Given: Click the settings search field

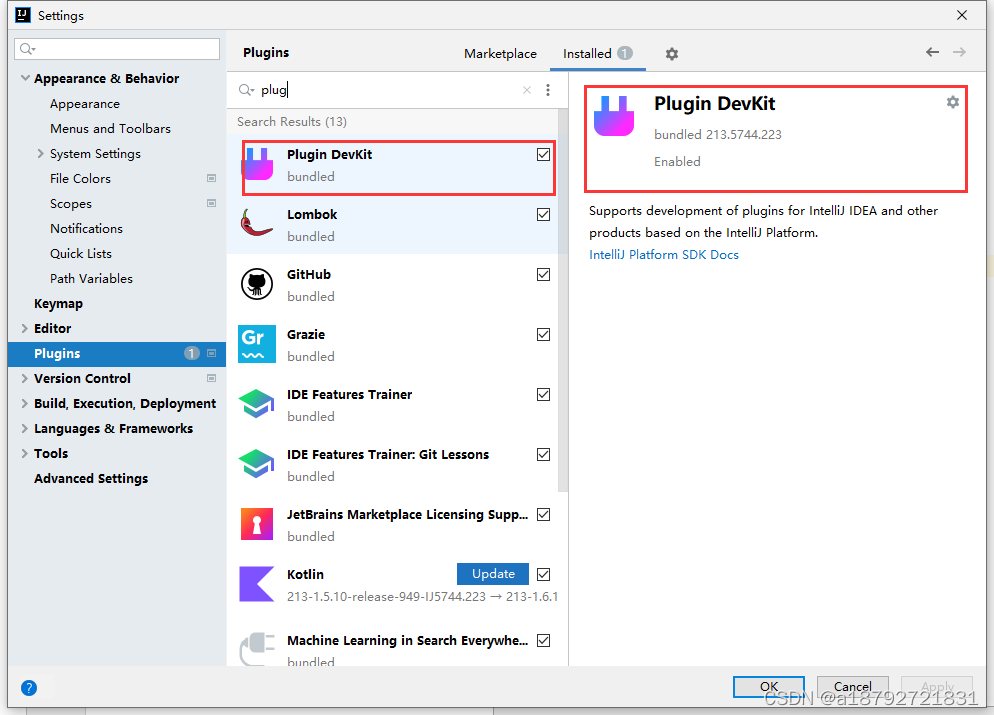Looking at the screenshot, I should click(x=117, y=49).
